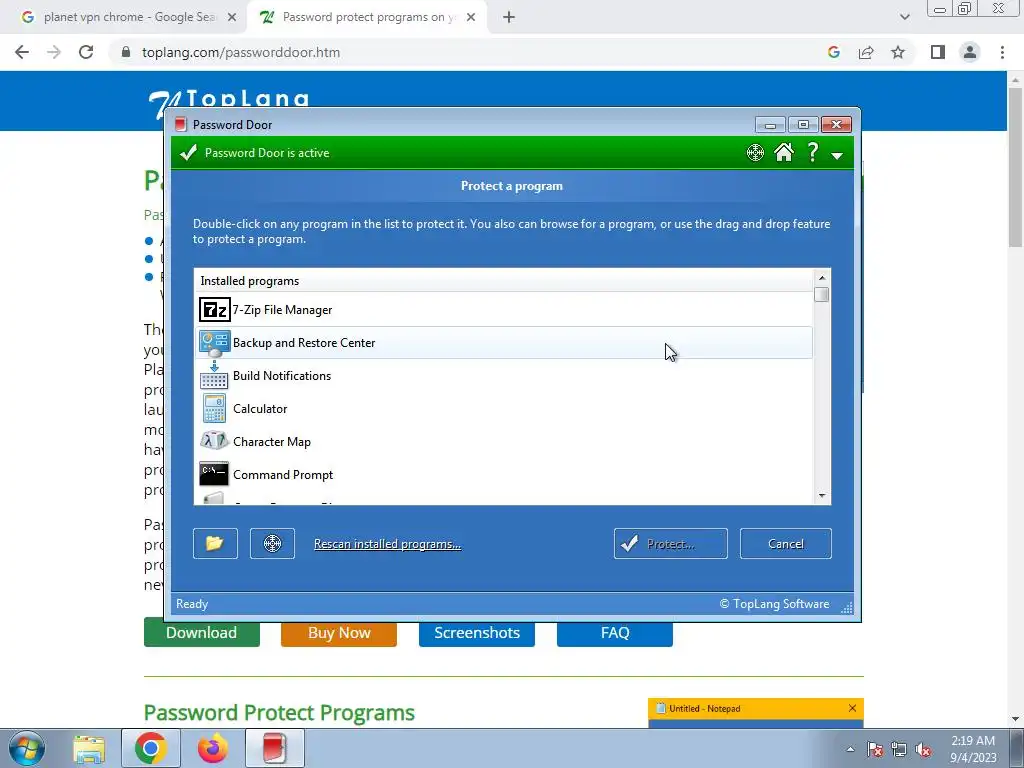Click Password Door taskbar button
The image size is (1024, 768).
pos(274,748)
